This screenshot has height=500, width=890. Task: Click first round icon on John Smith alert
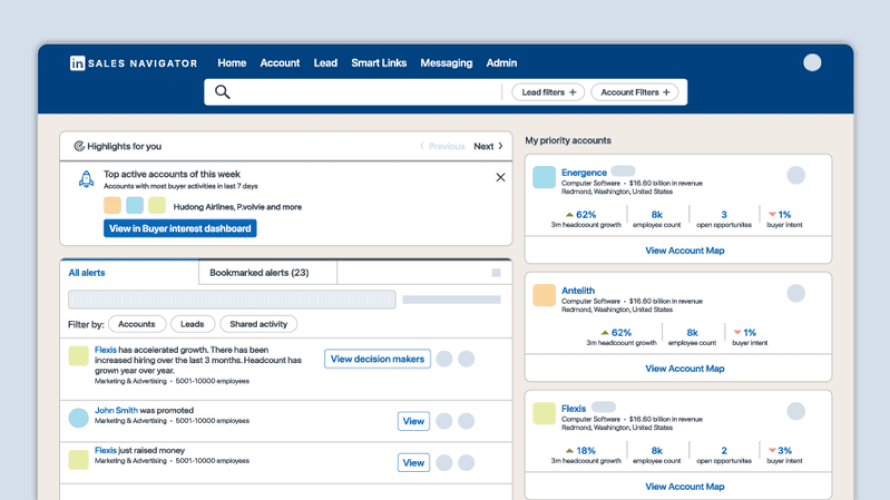coord(444,421)
